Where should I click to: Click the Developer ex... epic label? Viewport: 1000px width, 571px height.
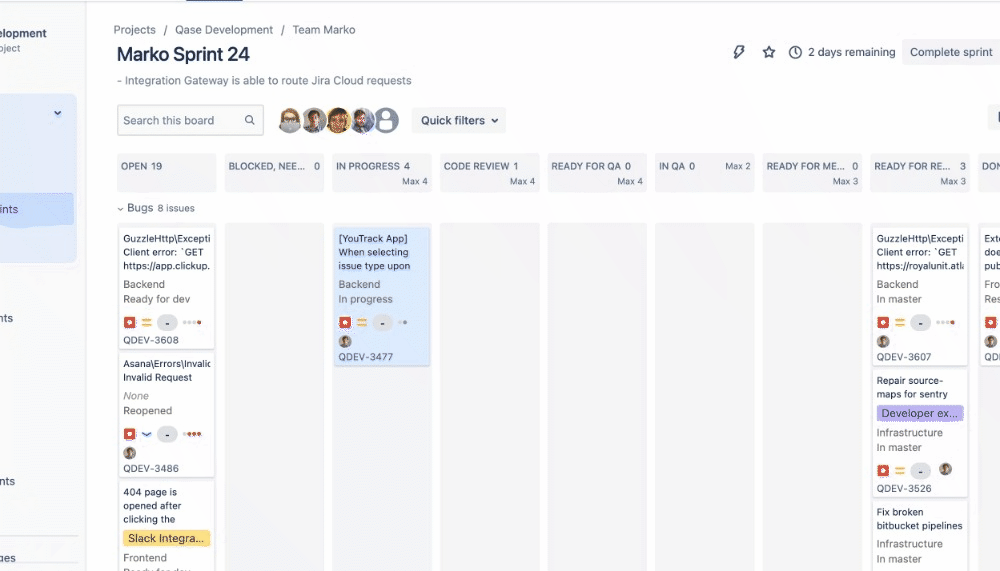click(920, 413)
